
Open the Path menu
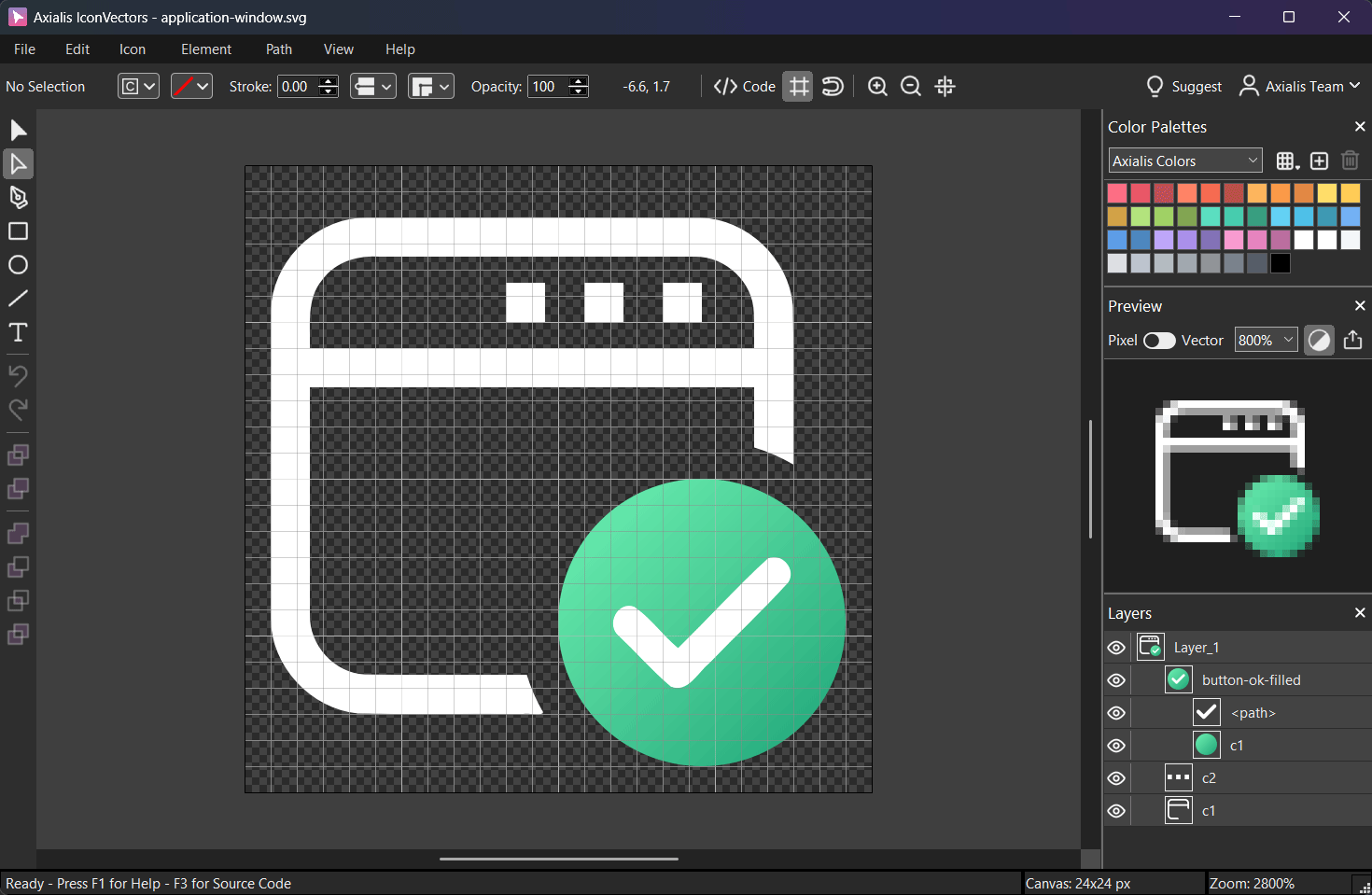[x=278, y=49]
